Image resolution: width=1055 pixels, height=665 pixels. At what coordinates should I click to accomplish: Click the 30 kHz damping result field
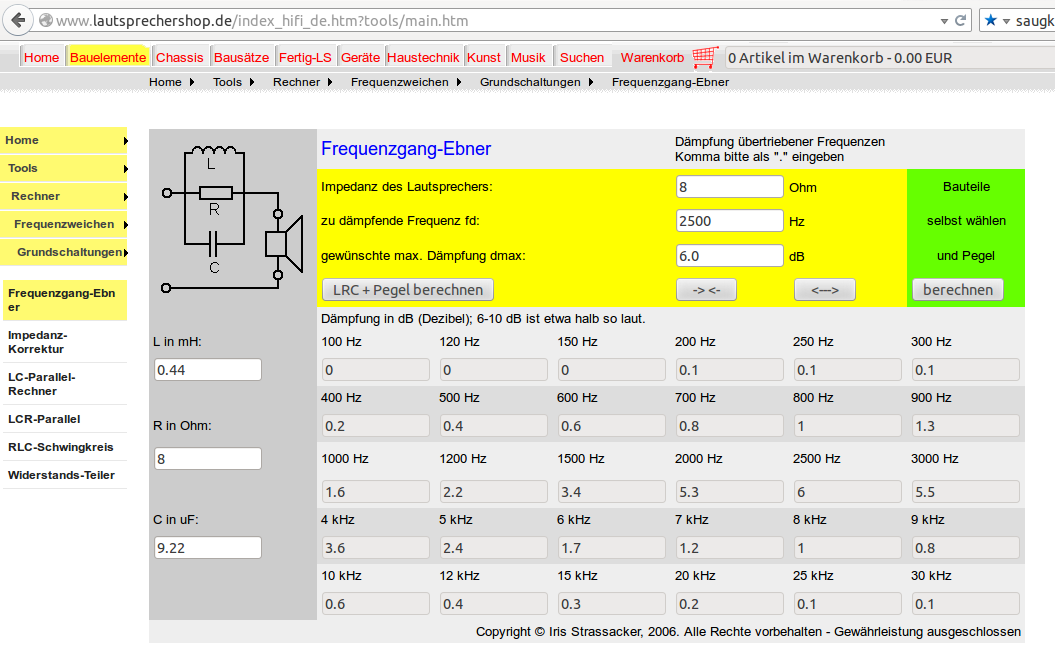point(966,604)
